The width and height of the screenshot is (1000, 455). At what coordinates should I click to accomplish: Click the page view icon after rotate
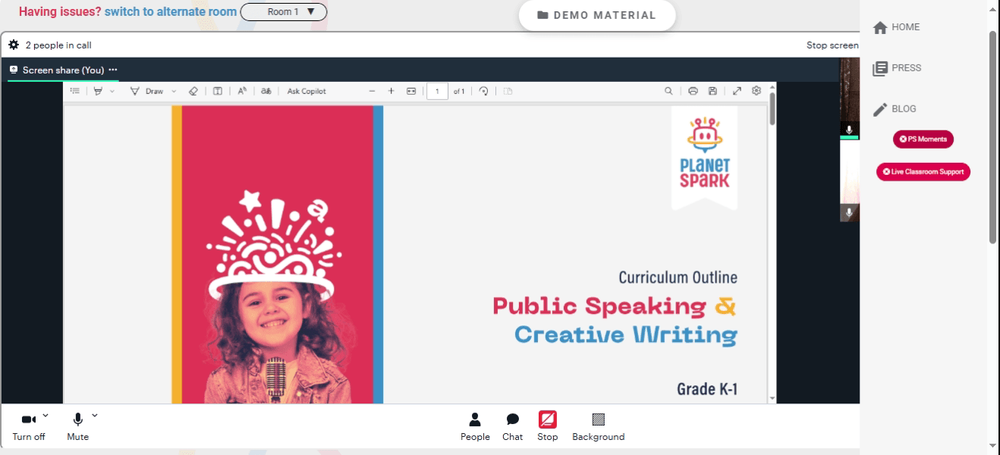pyautogui.click(x=508, y=91)
